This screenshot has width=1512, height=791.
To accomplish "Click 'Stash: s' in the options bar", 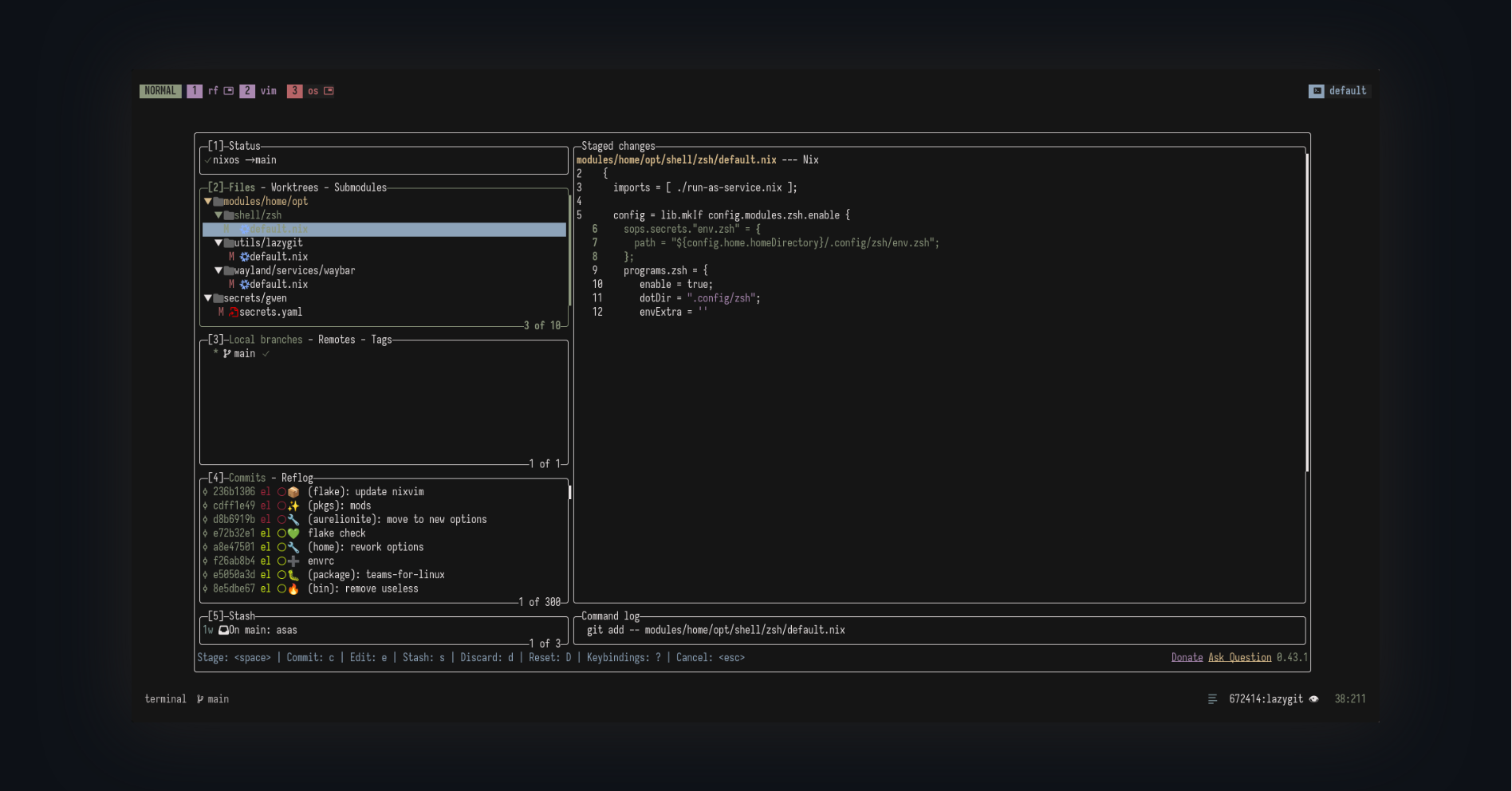I will (423, 658).
